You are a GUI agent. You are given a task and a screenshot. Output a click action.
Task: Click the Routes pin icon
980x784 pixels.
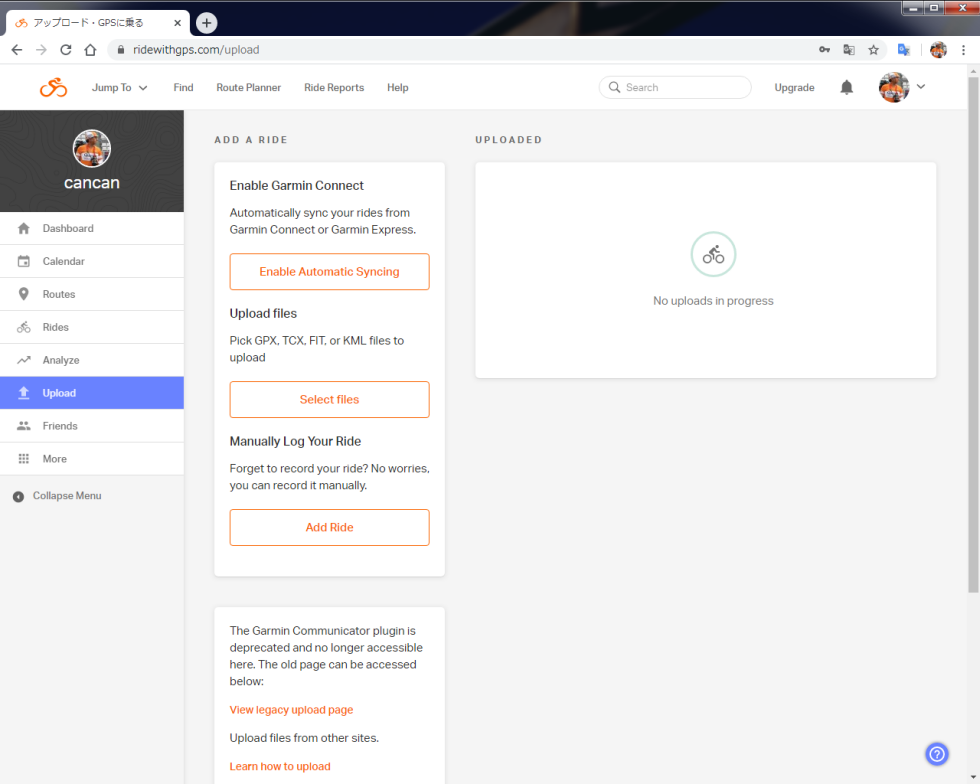24,294
